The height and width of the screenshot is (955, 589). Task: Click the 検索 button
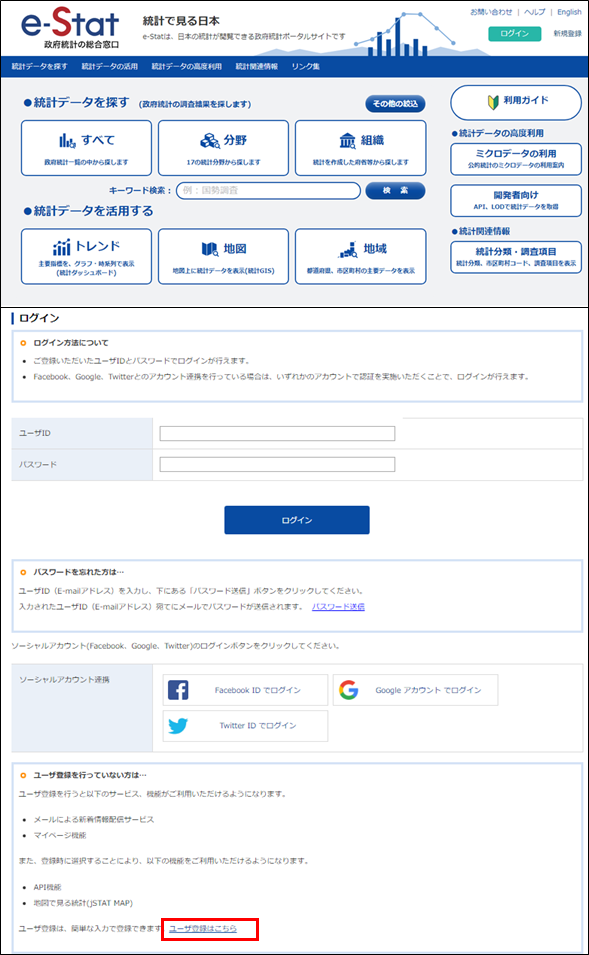[x=395, y=191]
